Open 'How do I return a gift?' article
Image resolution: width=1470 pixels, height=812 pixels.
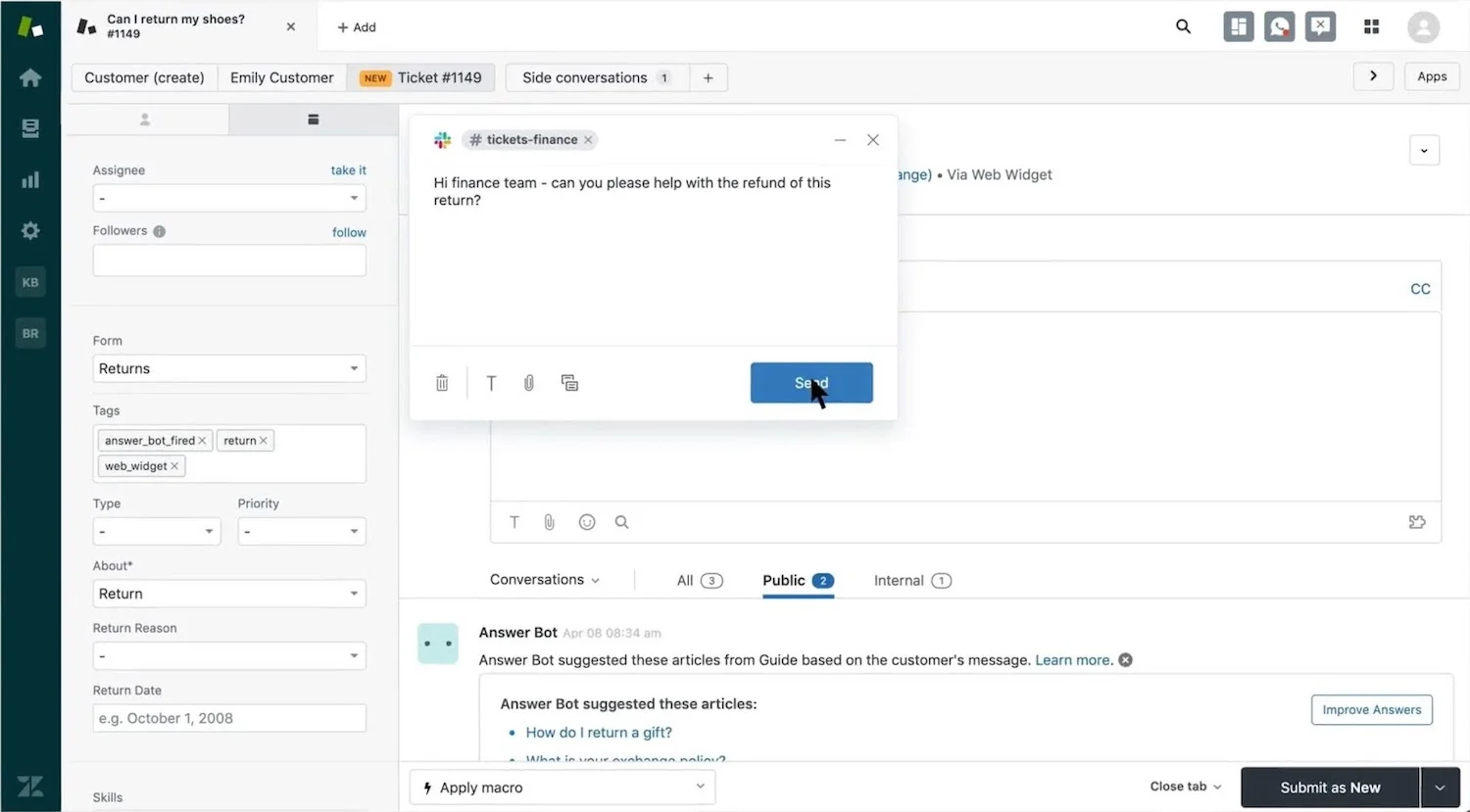599,733
